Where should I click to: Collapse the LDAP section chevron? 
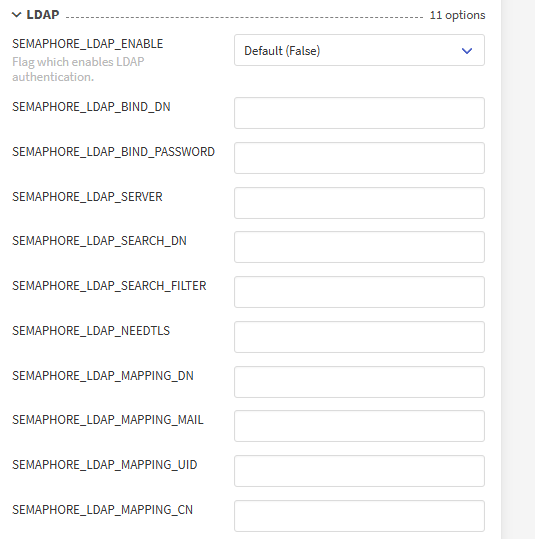[x=17, y=15]
